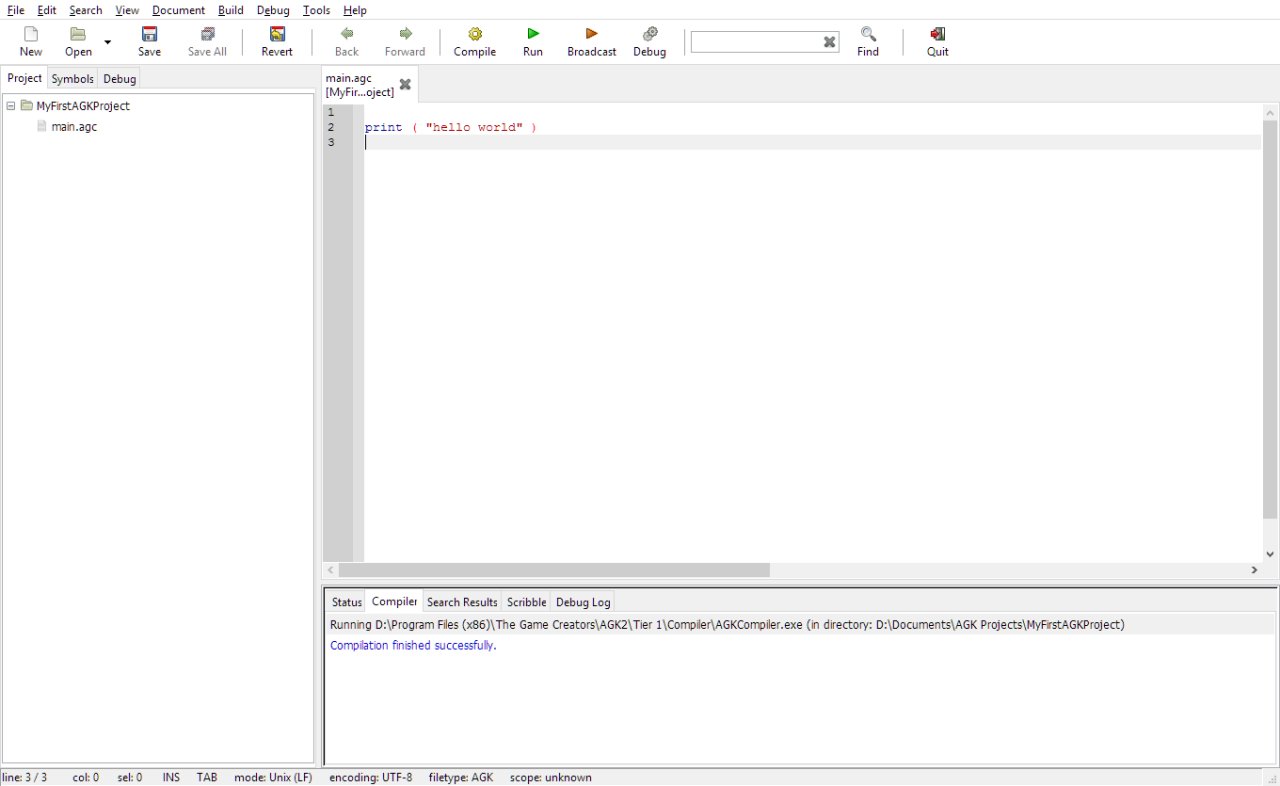Switch to the Compiler message tab
Screen dimensions: 1280x786
click(394, 601)
